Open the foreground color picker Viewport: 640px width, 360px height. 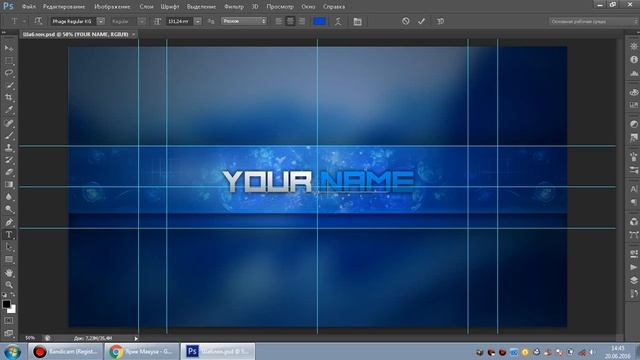6,304
